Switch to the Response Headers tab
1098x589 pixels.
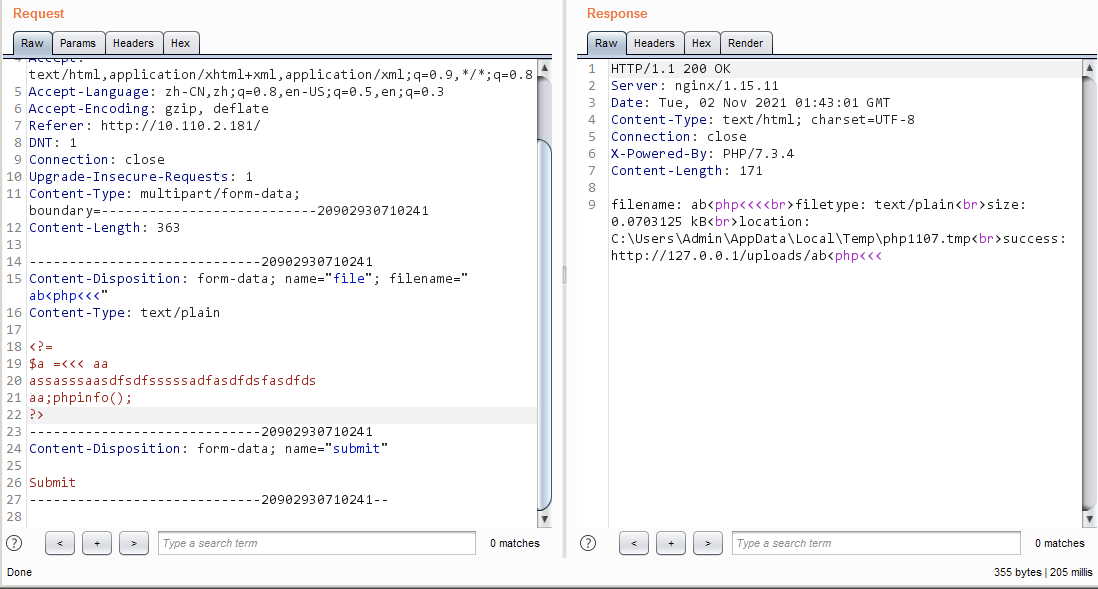pos(654,43)
